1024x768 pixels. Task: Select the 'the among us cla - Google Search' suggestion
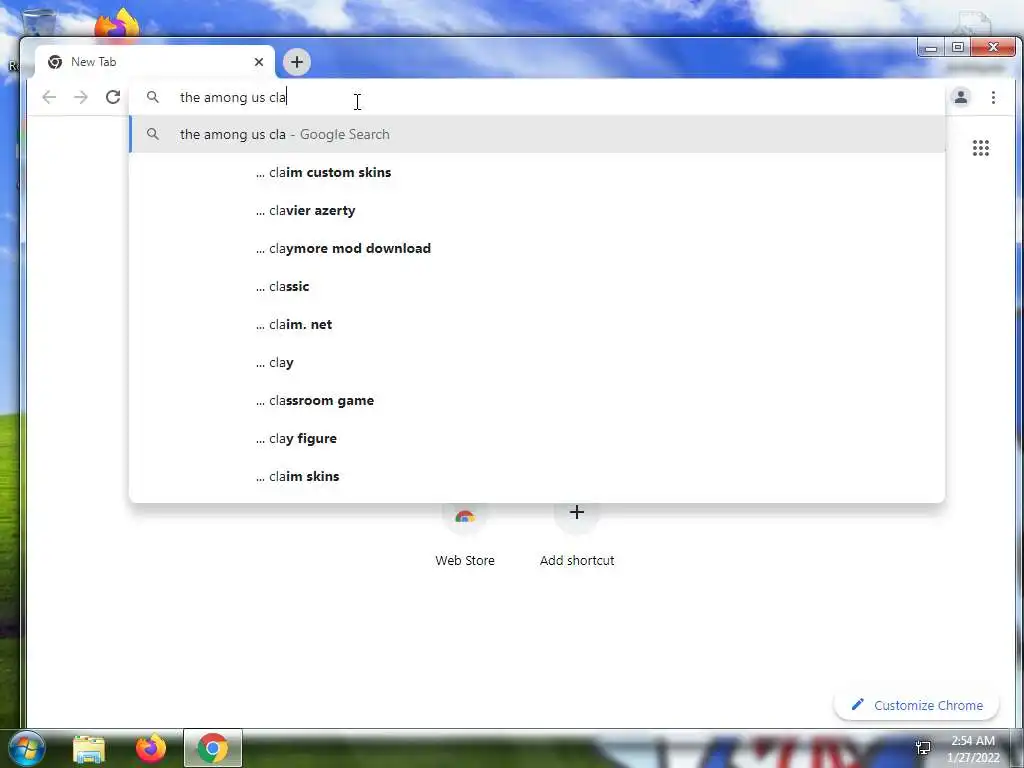point(537,134)
